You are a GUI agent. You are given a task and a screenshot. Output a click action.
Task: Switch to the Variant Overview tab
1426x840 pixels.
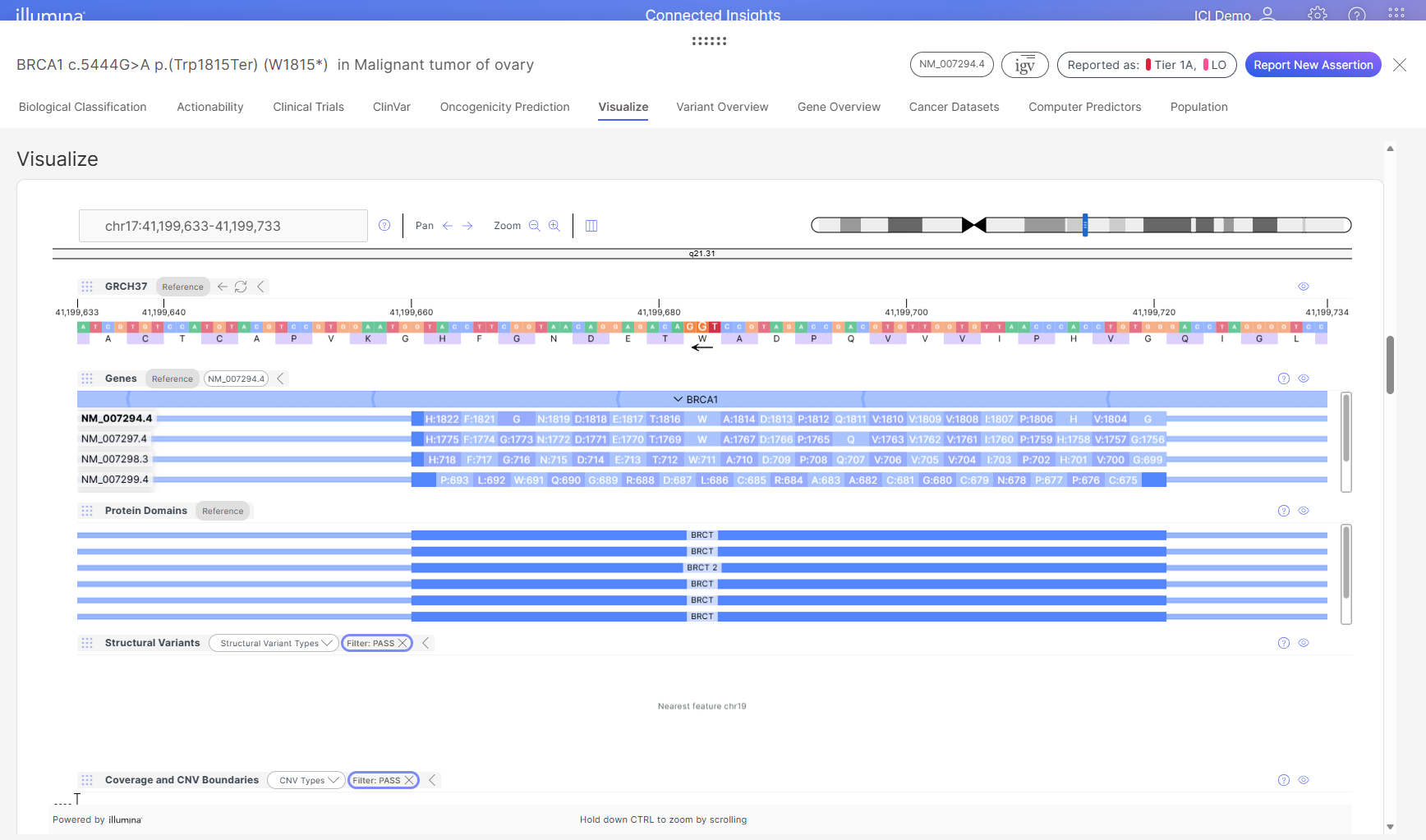722,107
